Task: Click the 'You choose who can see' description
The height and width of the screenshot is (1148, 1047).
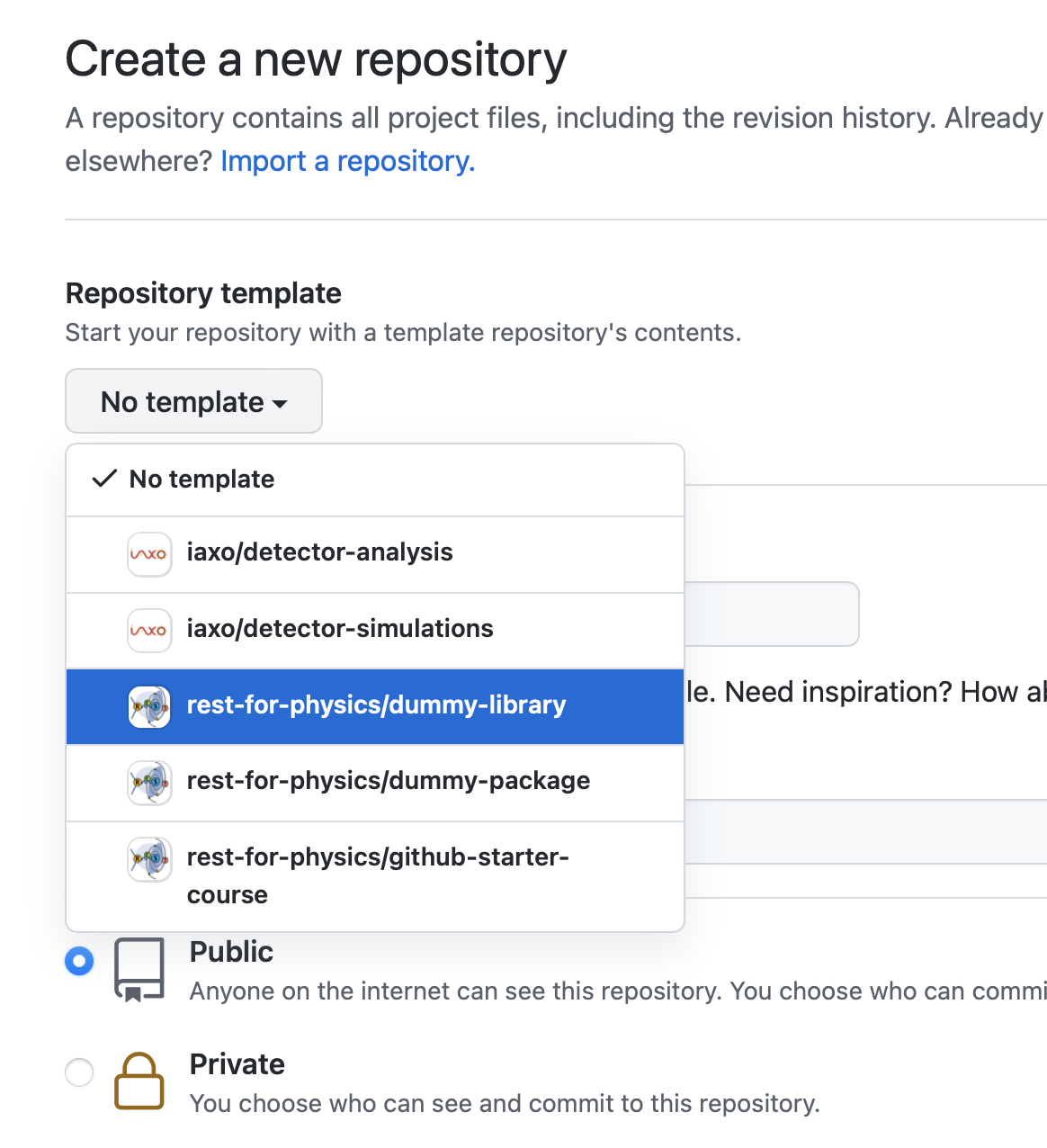Action: [x=505, y=1104]
